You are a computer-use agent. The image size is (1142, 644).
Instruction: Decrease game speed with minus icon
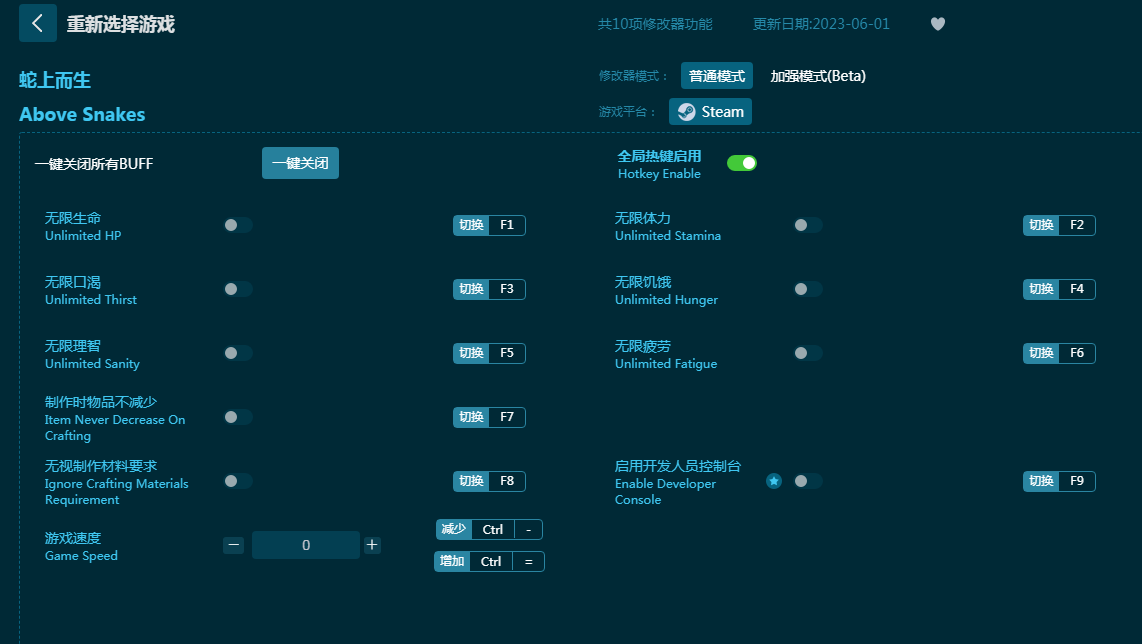[x=234, y=545]
